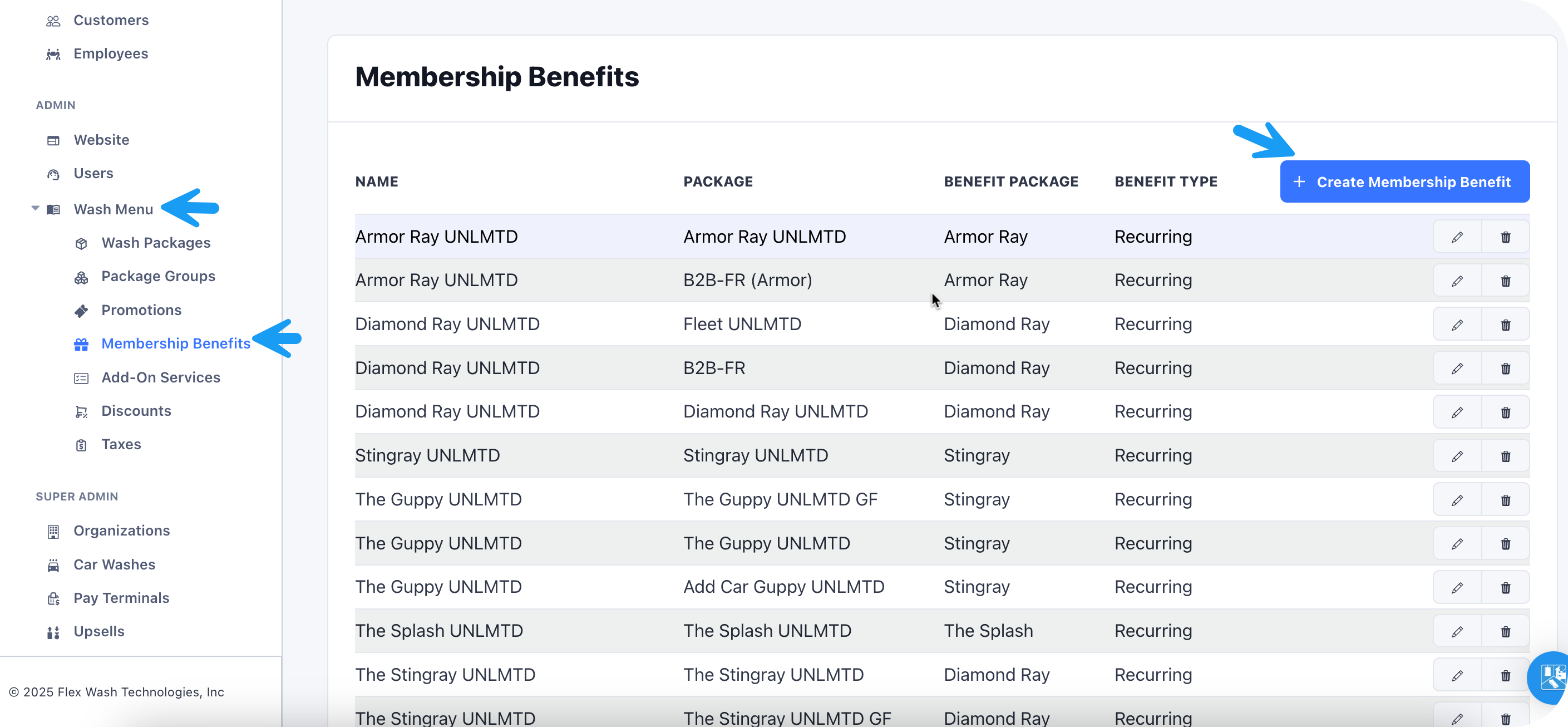1568x727 pixels.
Task: Click Create Membership Benefit button
Action: point(1404,181)
